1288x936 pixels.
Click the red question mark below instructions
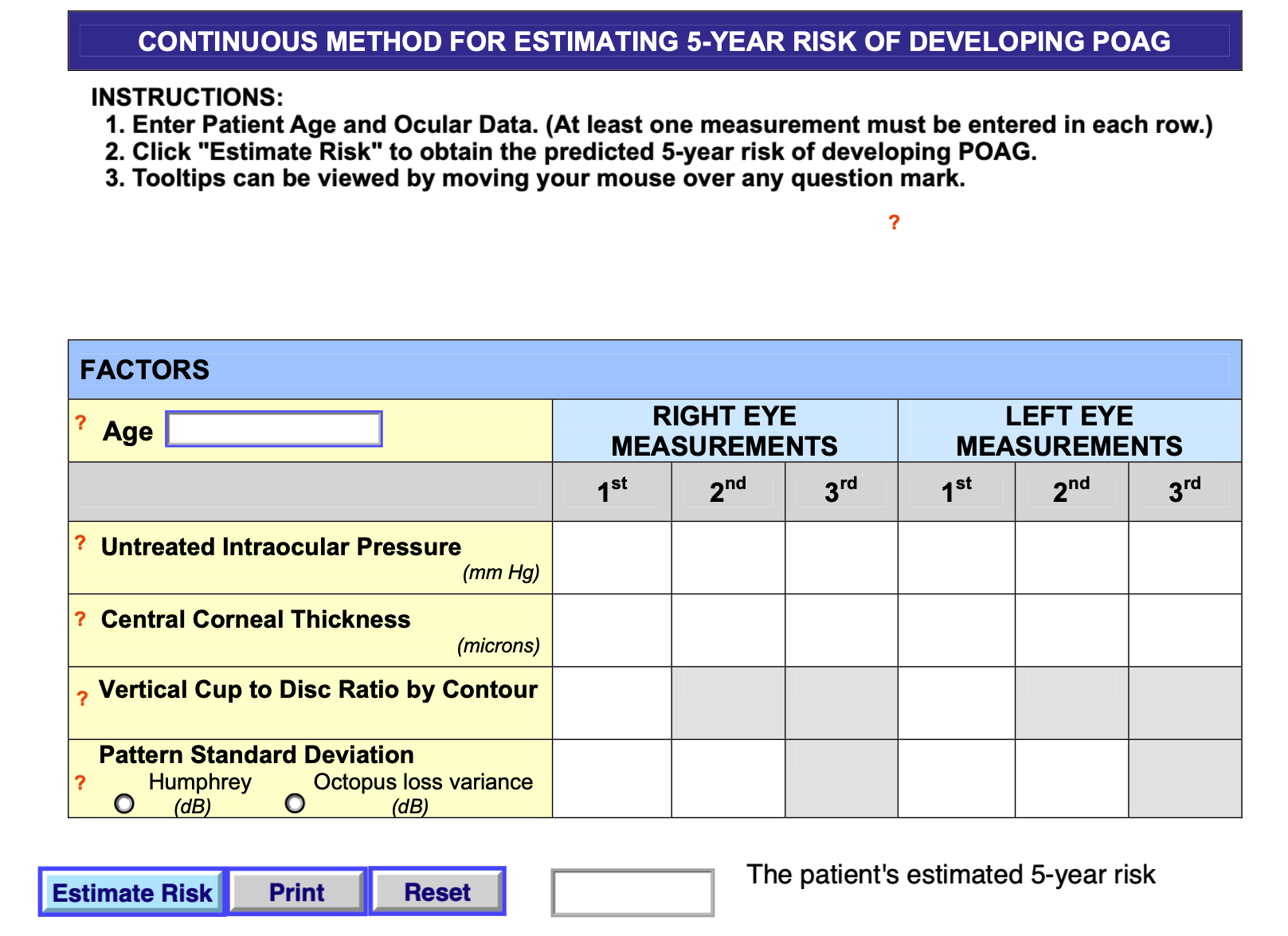click(x=894, y=222)
